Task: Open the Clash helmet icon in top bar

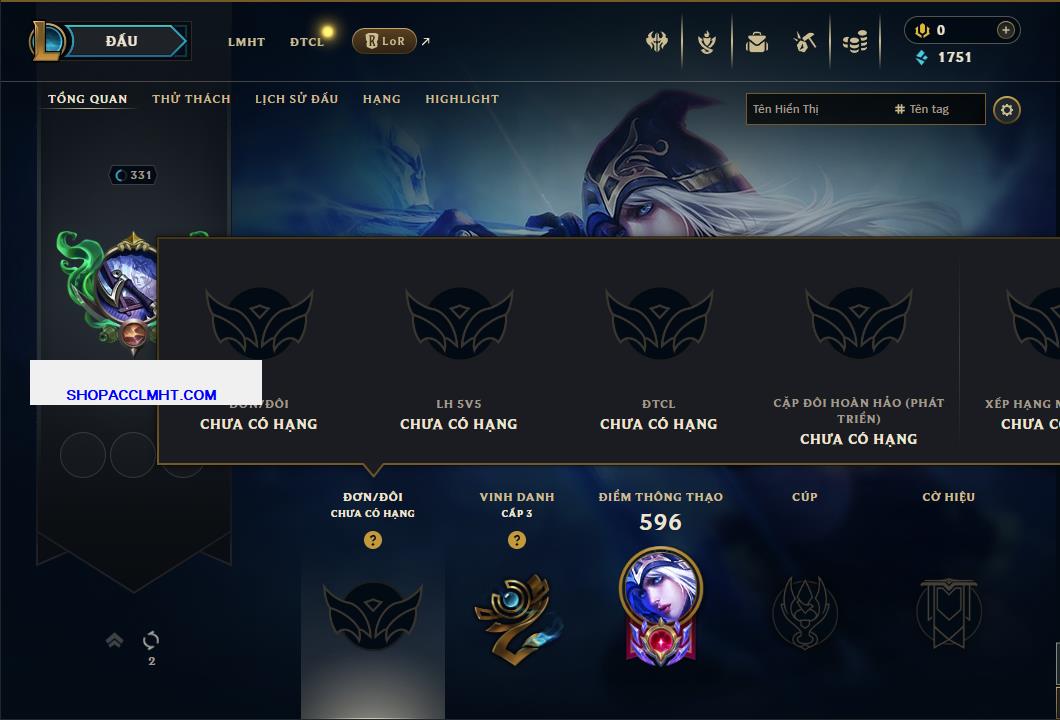Action: (656, 41)
